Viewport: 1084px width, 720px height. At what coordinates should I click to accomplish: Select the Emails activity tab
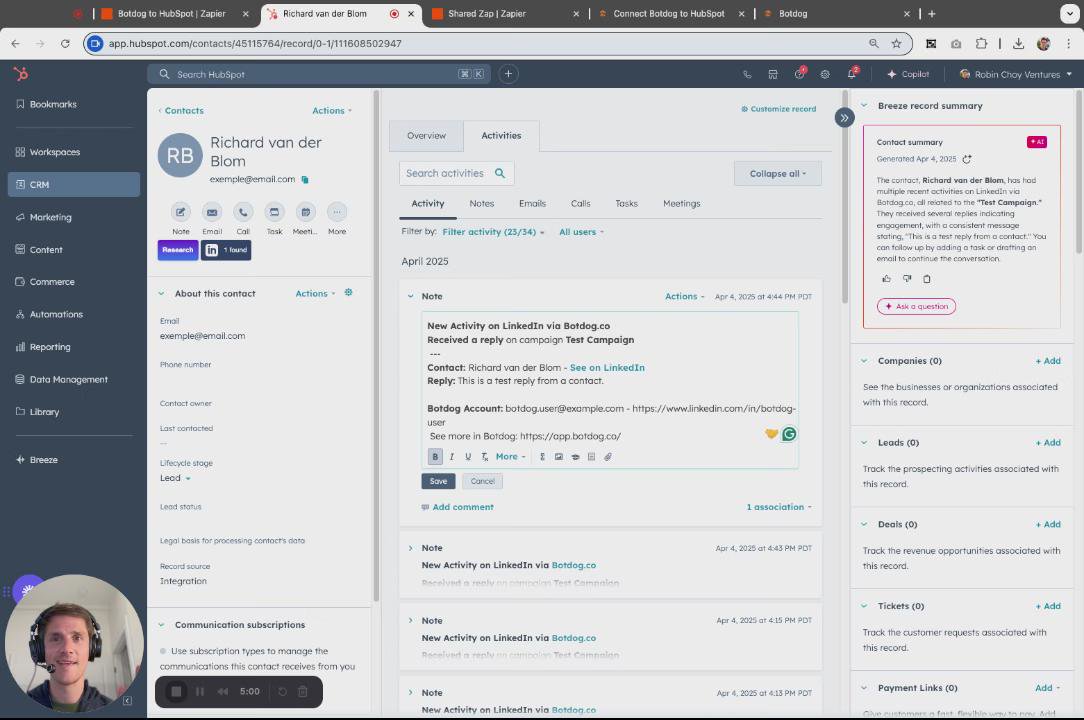pos(532,203)
